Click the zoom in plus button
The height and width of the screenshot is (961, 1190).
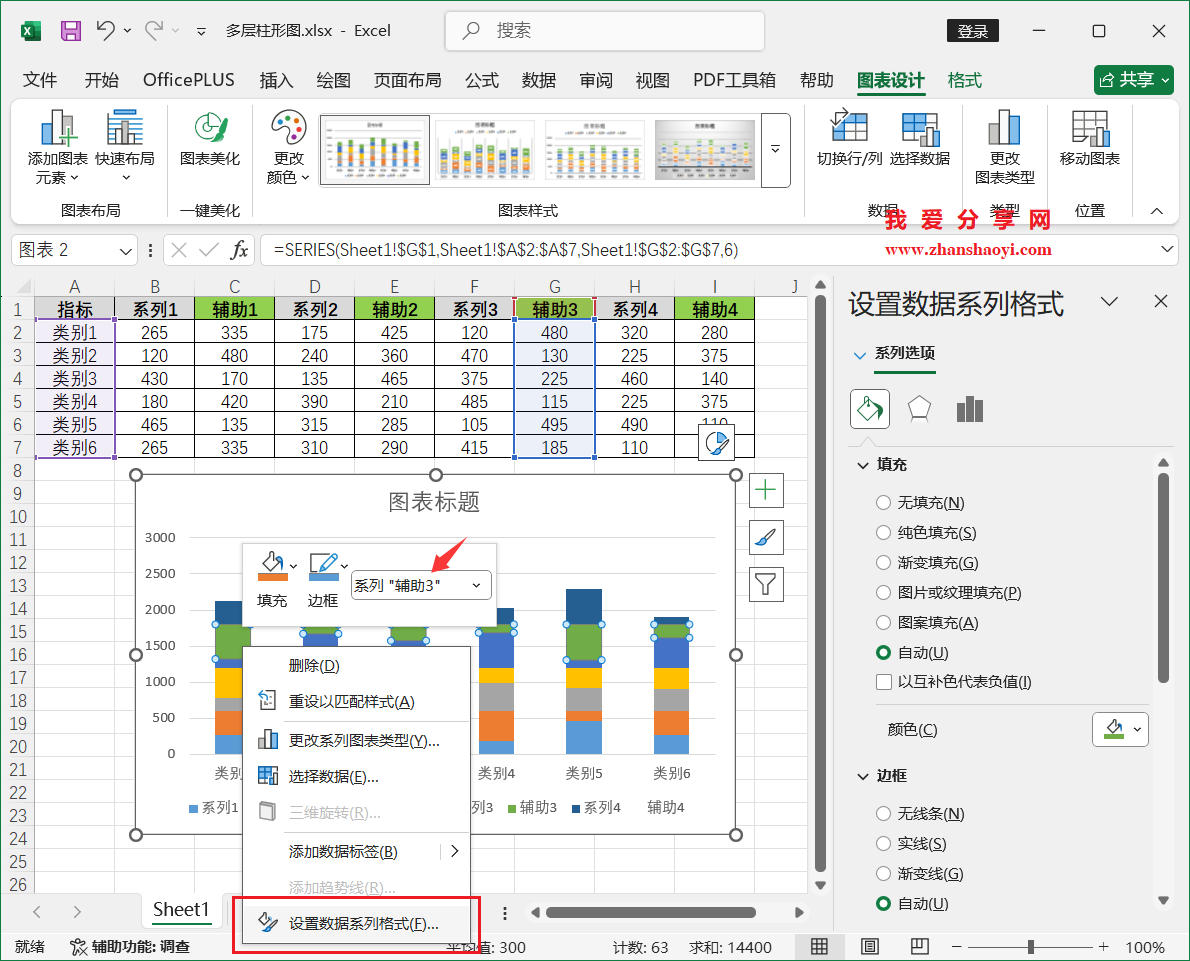click(1103, 947)
